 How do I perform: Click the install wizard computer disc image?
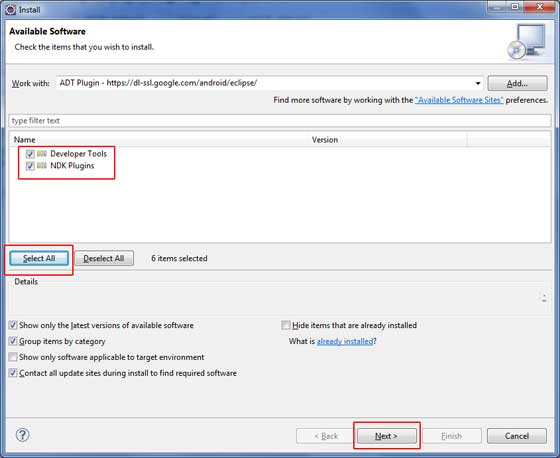pos(527,41)
